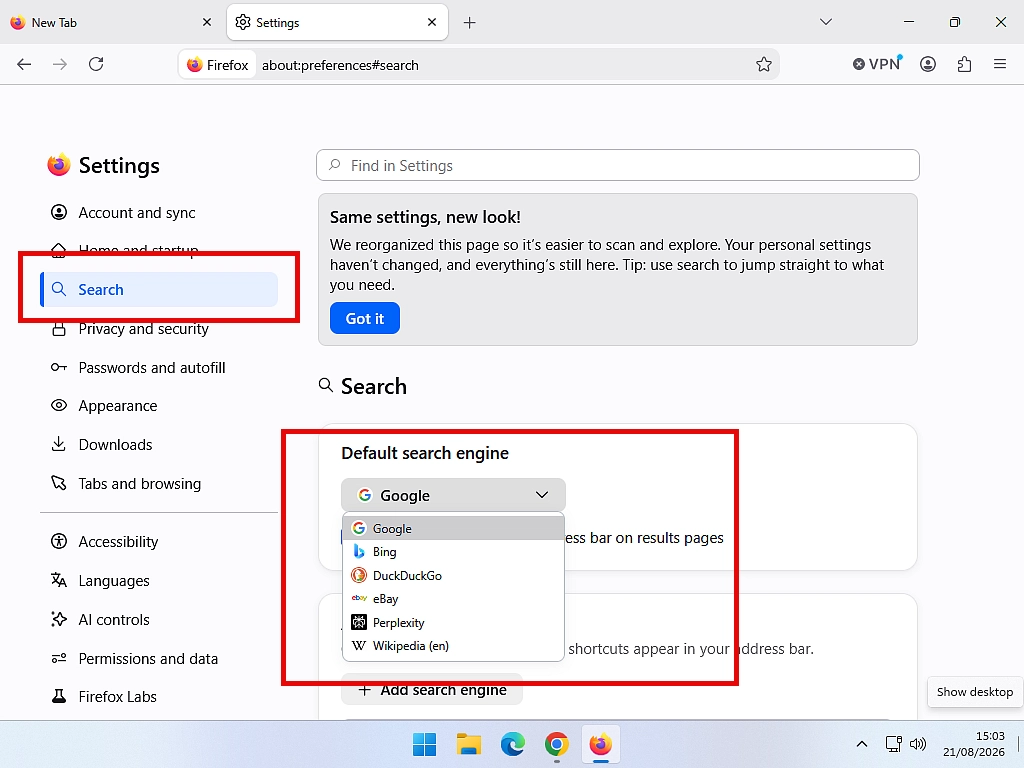
Task: Open Microsoft Edge from taskbar
Action: pyautogui.click(x=513, y=744)
